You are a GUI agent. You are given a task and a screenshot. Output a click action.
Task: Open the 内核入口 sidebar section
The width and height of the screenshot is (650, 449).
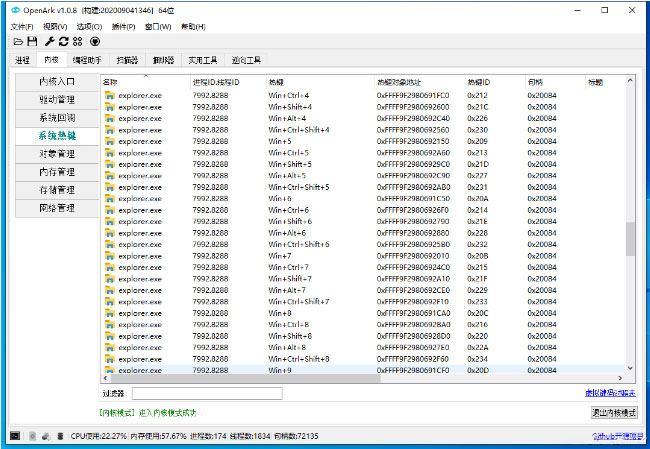(x=57, y=82)
